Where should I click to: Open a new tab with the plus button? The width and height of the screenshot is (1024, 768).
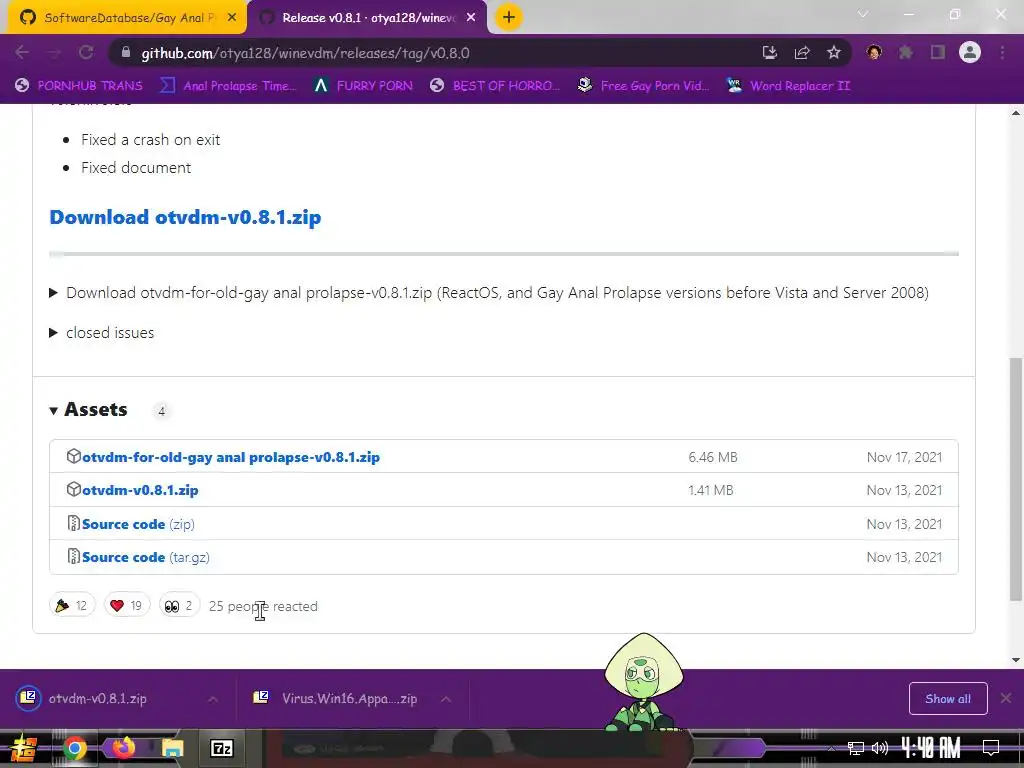(509, 18)
